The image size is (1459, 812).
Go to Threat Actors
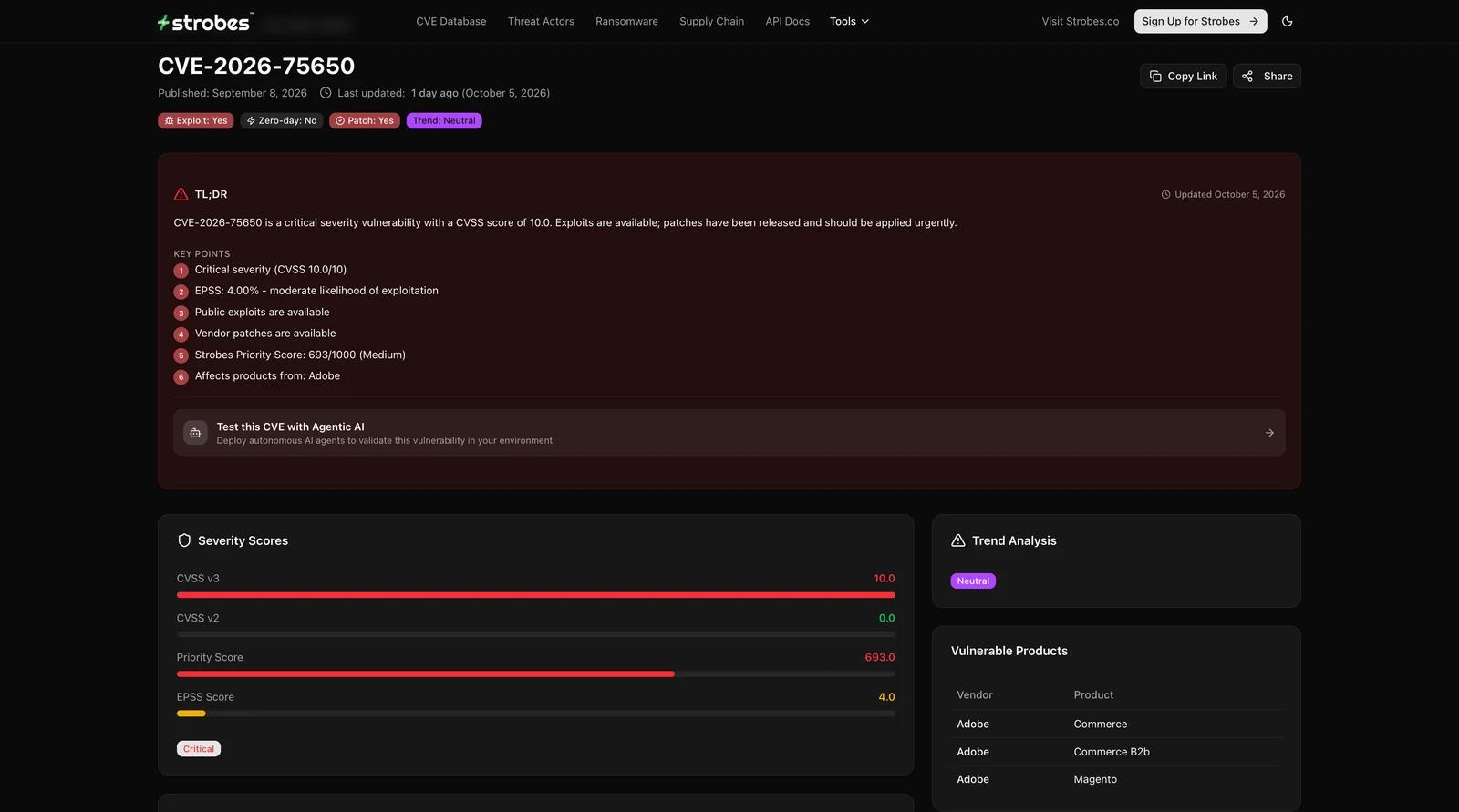click(541, 21)
